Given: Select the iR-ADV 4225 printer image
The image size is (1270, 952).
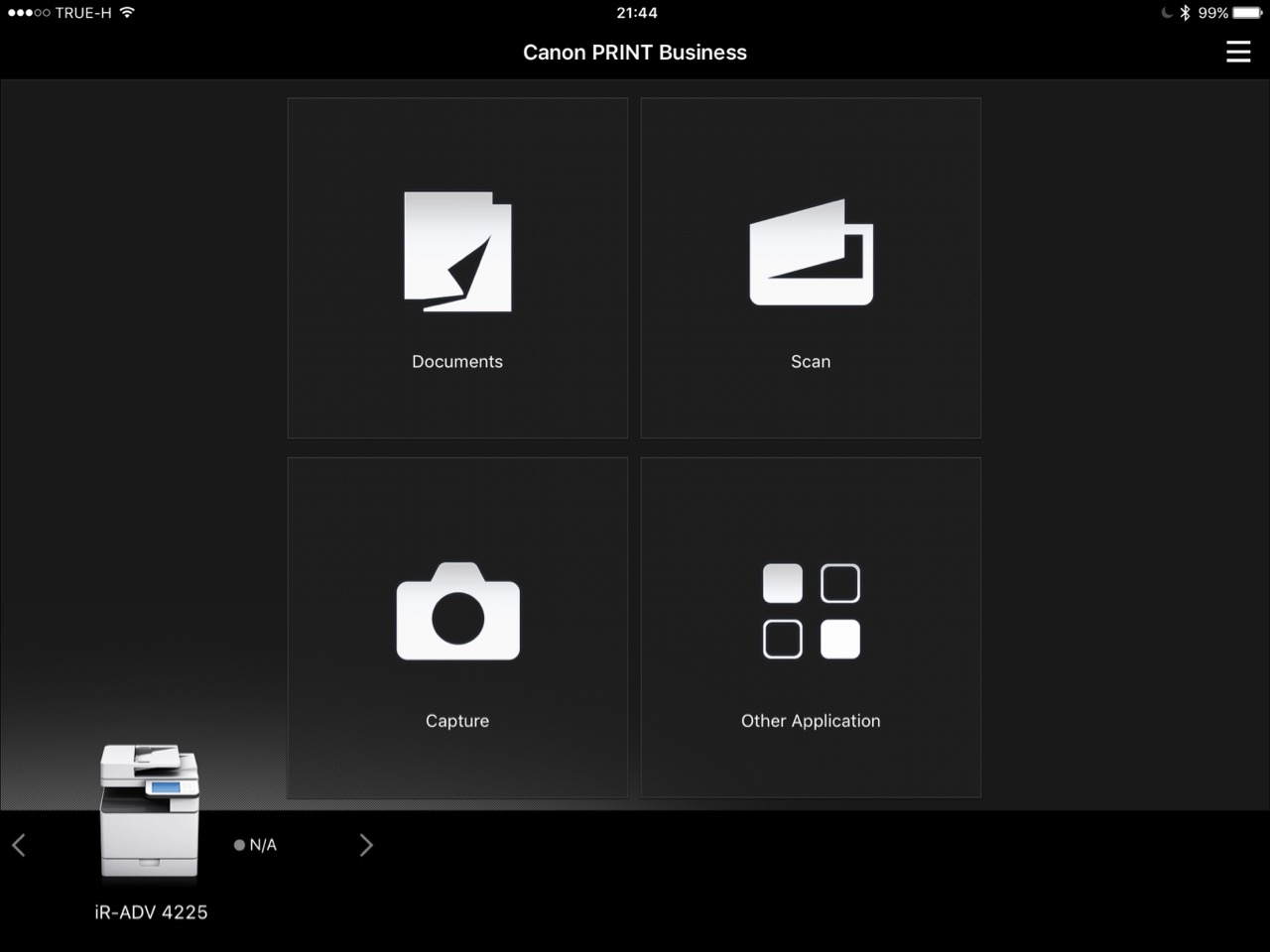Looking at the screenshot, I should (x=150, y=811).
